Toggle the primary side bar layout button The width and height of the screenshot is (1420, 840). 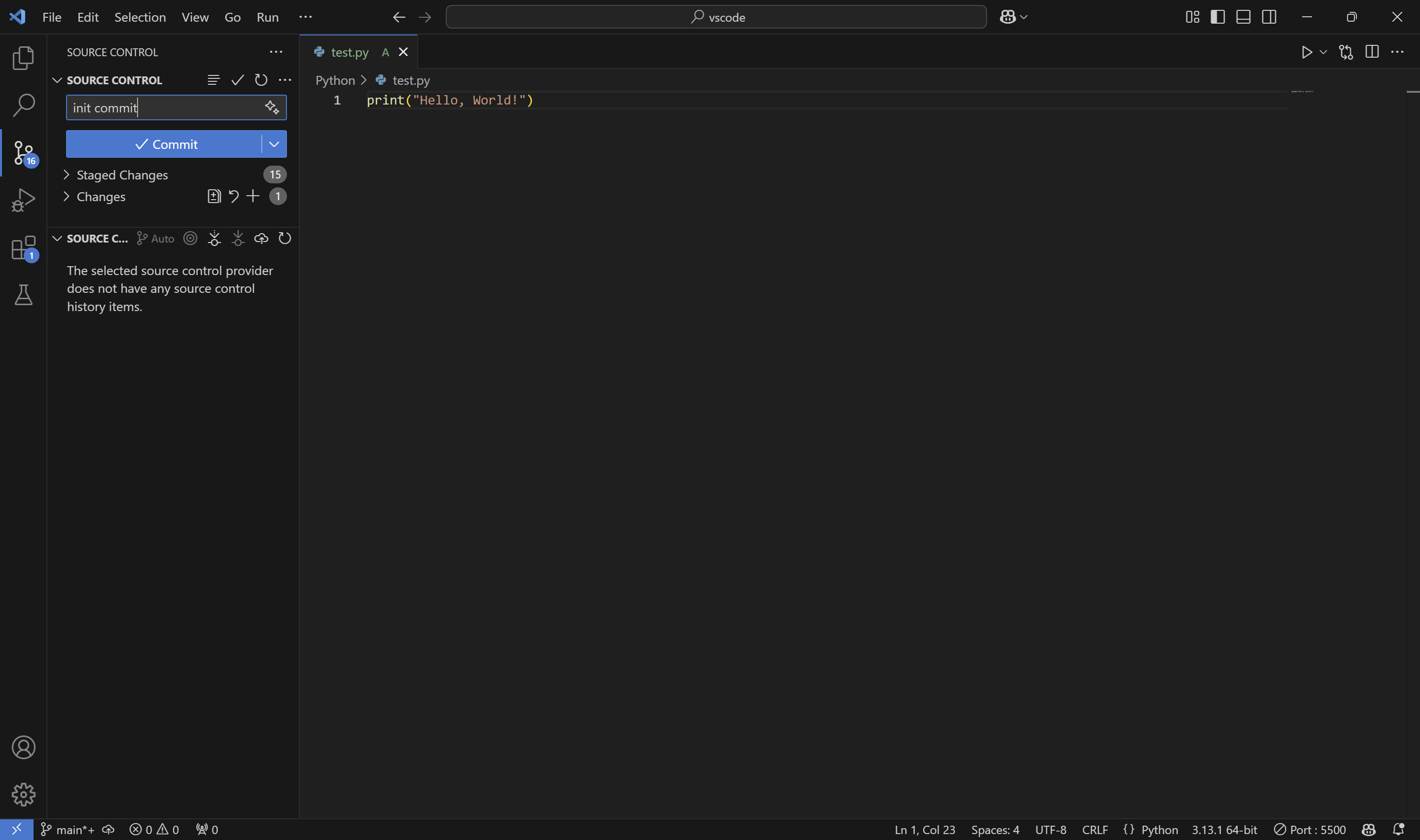click(x=1217, y=17)
